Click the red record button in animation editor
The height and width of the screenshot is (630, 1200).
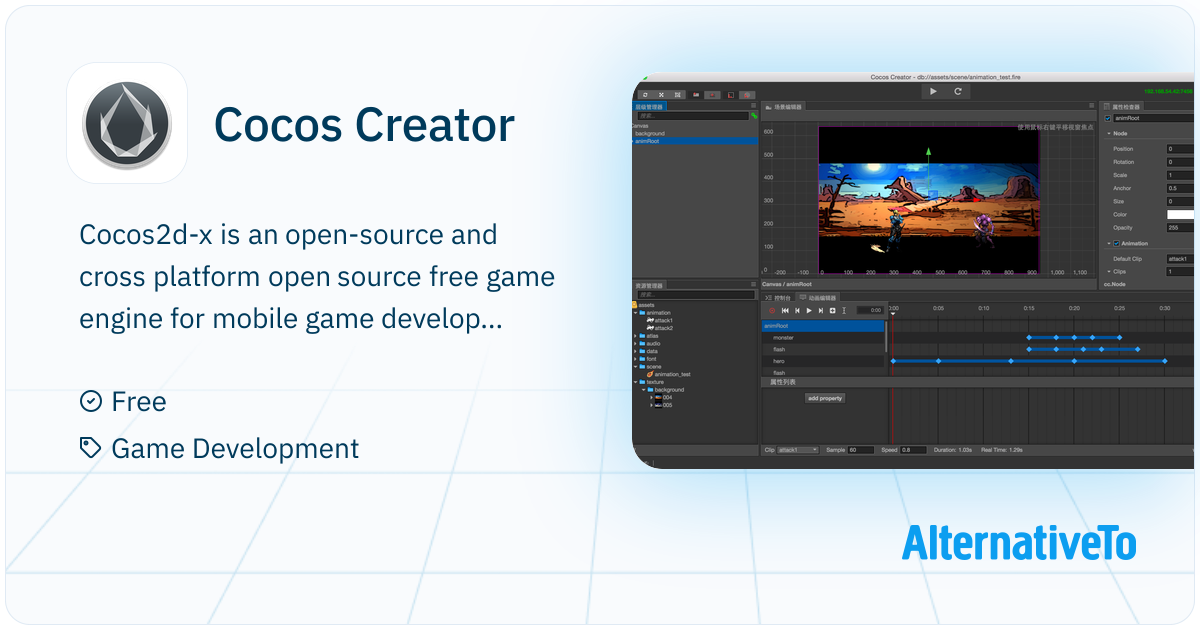click(x=772, y=311)
